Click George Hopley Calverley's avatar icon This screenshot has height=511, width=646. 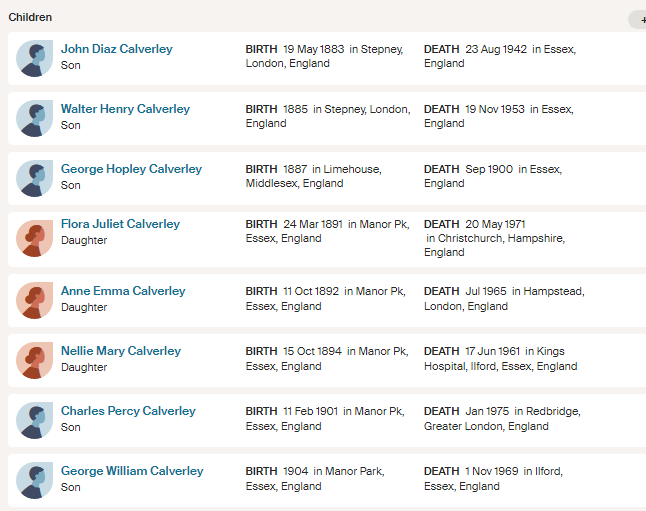click(x=34, y=178)
